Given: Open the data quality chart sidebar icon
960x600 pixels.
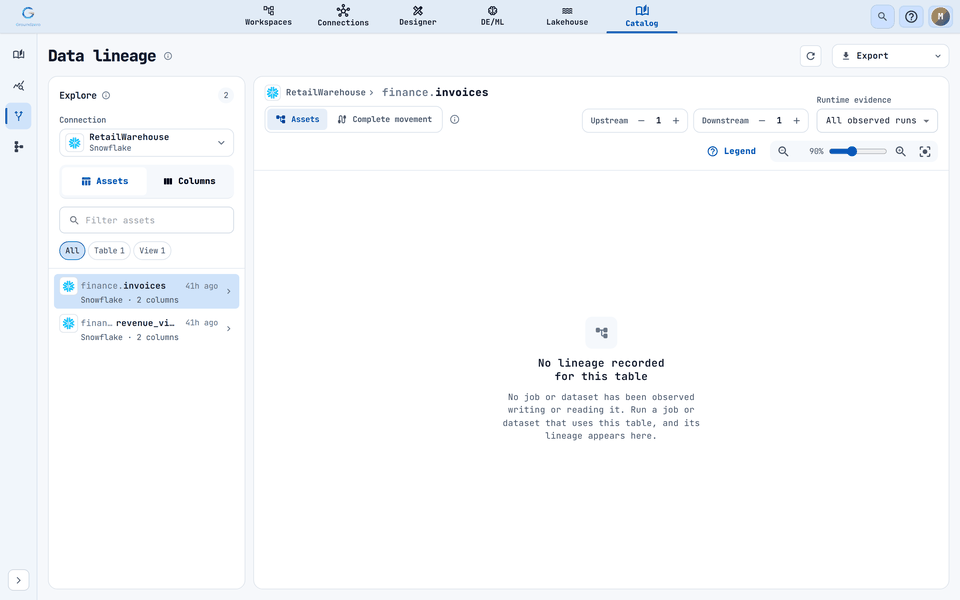Looking at the screenshot, I should 18,85.
